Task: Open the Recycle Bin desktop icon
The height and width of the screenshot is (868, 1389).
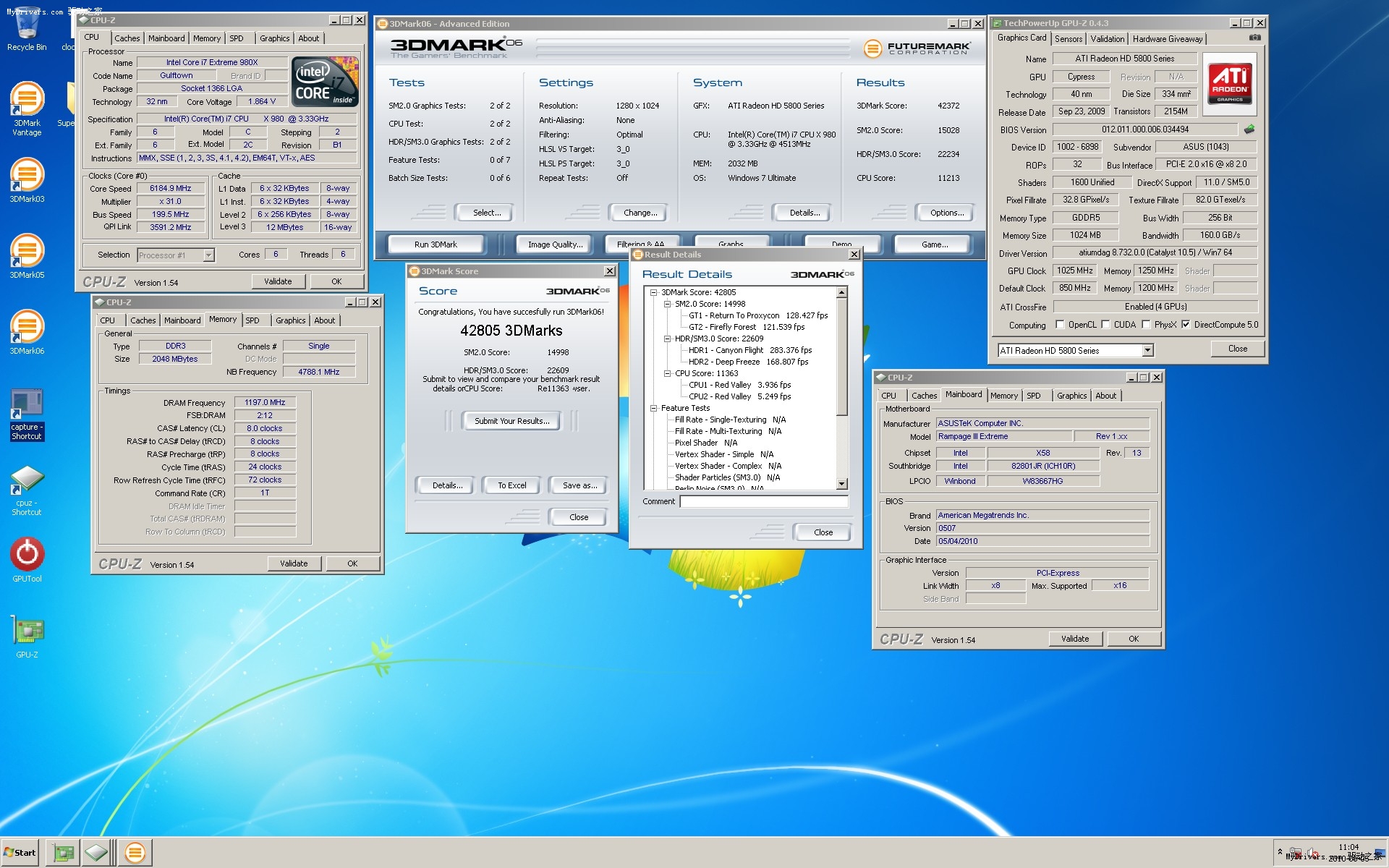Action: click(x=27, y=29)
